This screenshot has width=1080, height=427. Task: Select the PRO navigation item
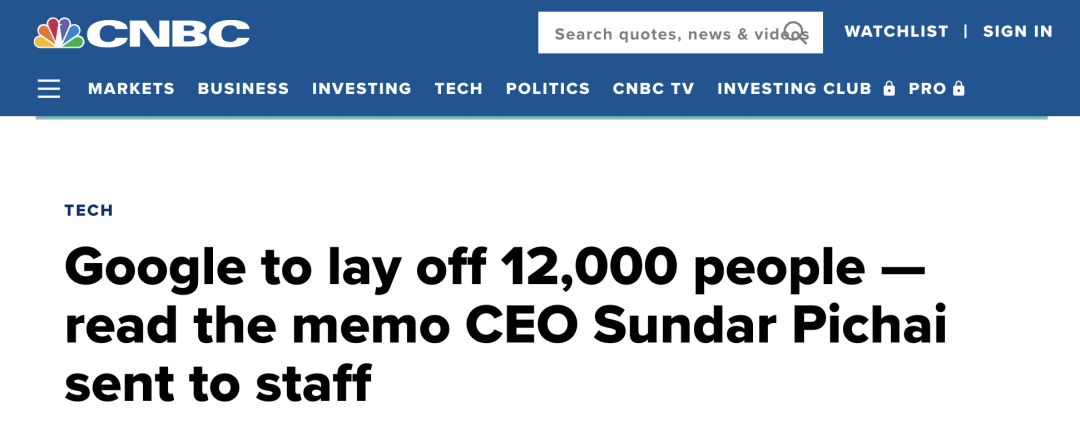click(x=926, y=89)
